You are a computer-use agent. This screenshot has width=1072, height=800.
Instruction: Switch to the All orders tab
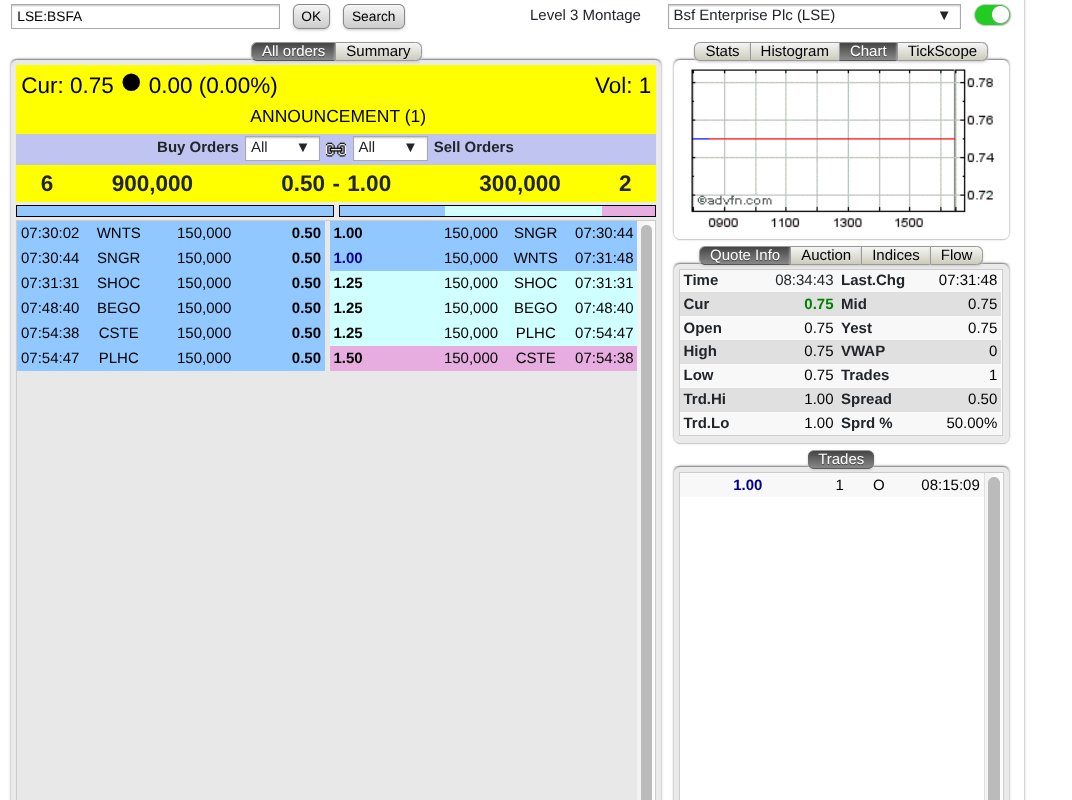point(293,51)
